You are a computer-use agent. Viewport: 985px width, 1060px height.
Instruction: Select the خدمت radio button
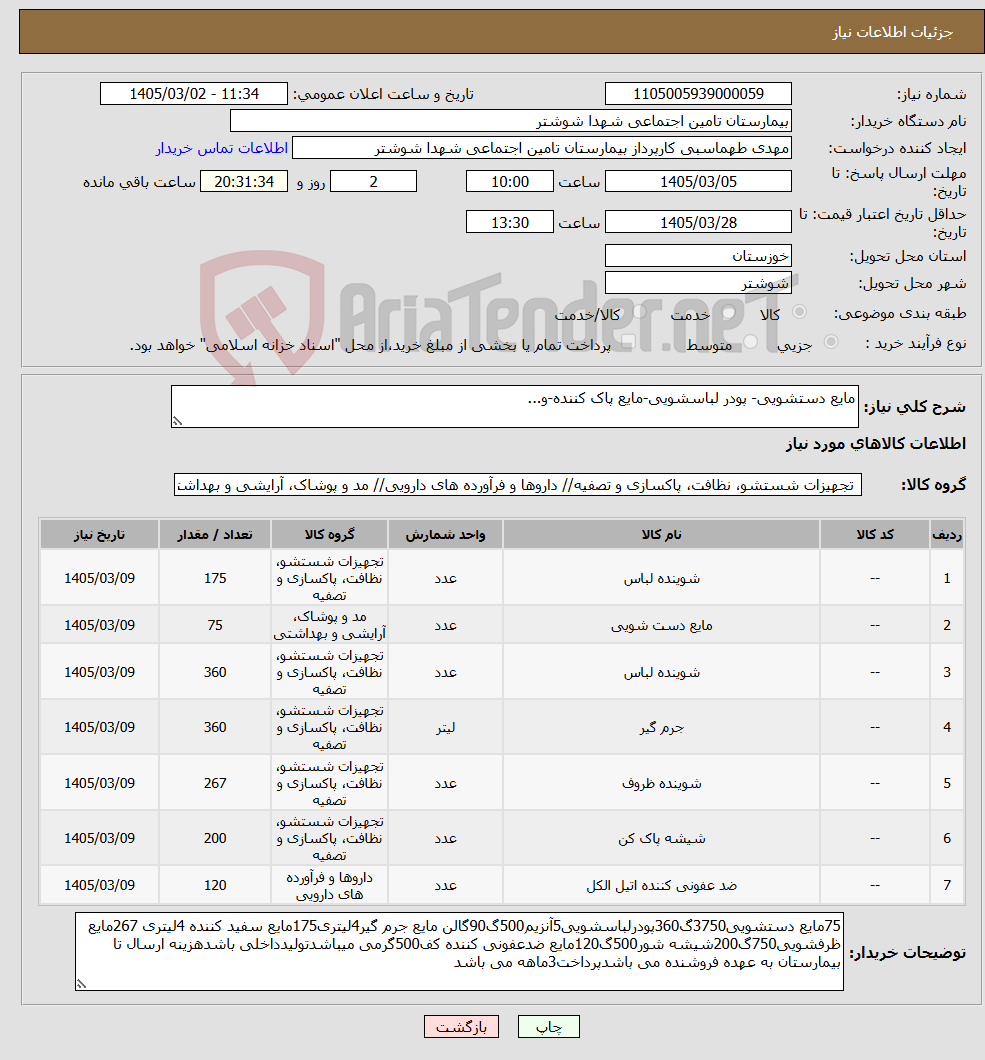(x=729, y=312)
